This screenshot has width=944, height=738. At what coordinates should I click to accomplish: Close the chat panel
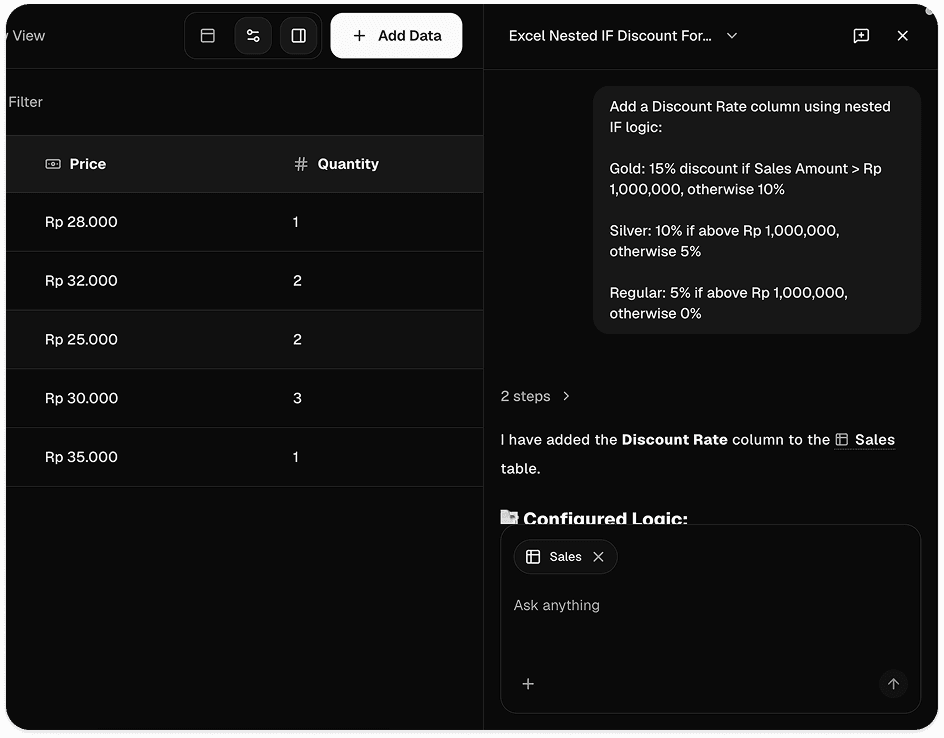pos(902,36)
